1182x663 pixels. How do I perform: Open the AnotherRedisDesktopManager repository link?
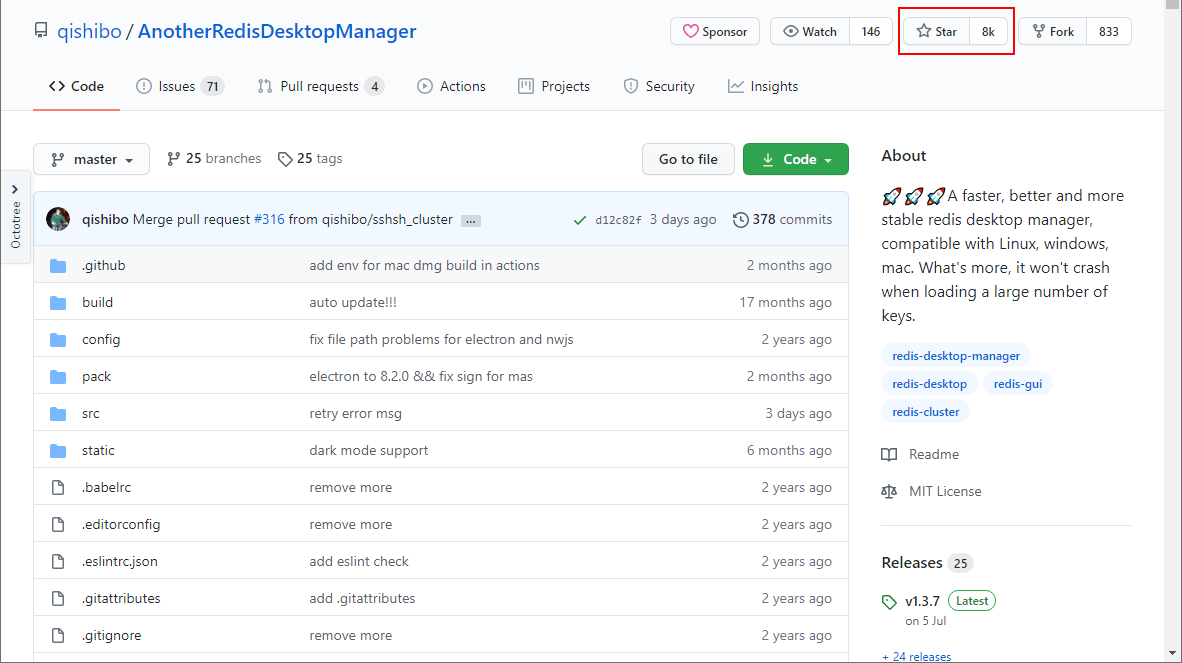click(x=277, y=31)
